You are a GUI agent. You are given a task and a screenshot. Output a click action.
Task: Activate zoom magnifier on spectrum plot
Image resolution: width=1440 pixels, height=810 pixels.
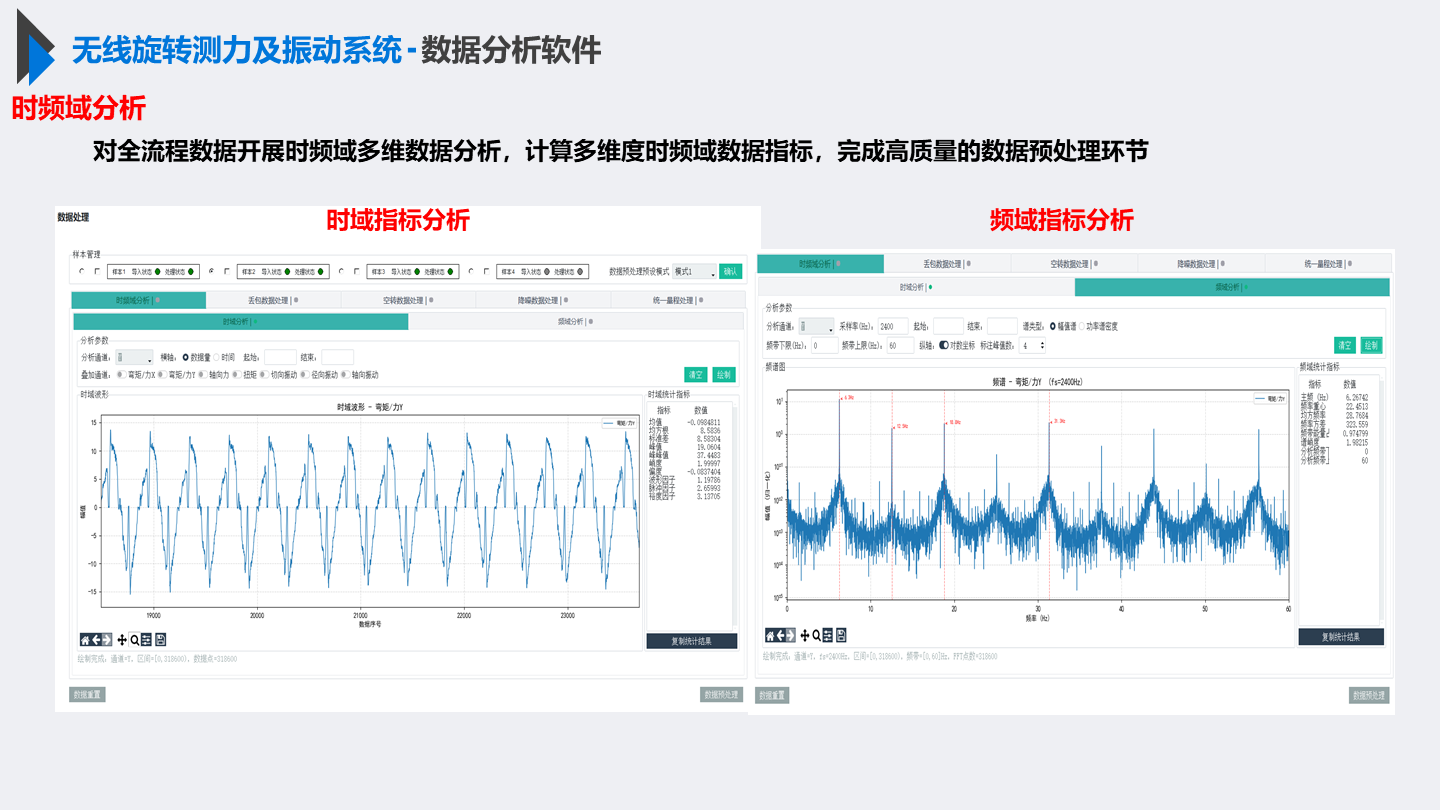pyautogui.click(x=817, y=635)
